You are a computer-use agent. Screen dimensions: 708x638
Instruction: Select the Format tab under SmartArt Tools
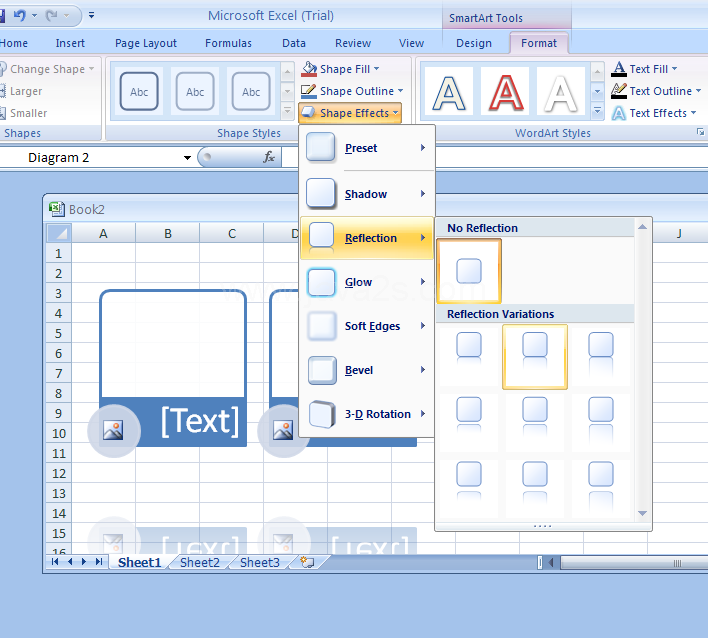coord(539,43)
